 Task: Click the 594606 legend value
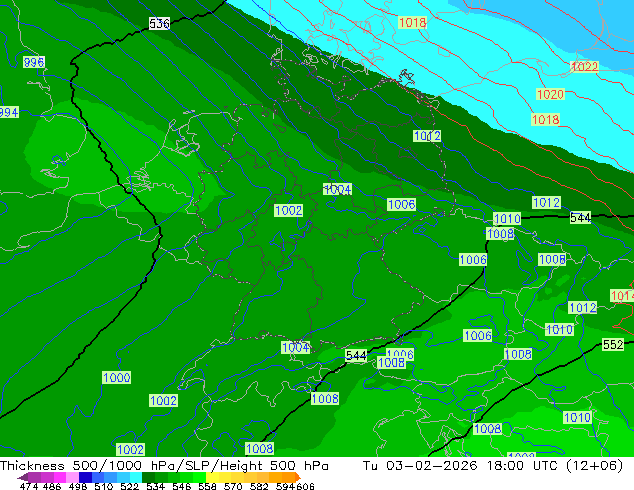(295, 486)
